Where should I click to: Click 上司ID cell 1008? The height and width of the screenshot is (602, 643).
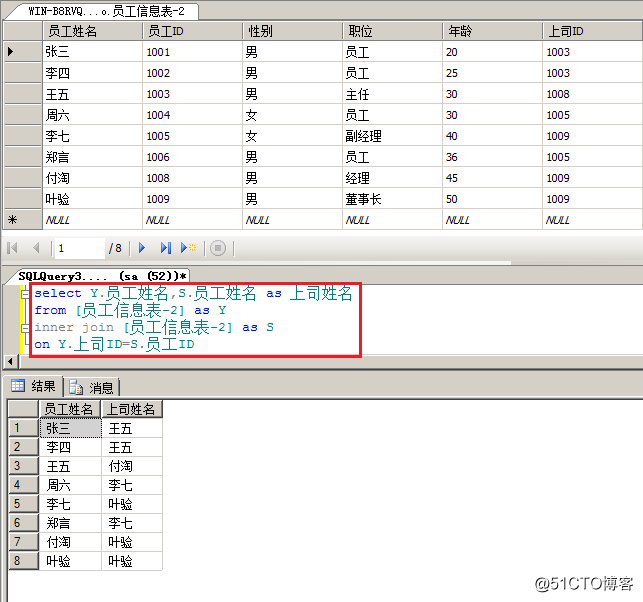tap(593, 94)
